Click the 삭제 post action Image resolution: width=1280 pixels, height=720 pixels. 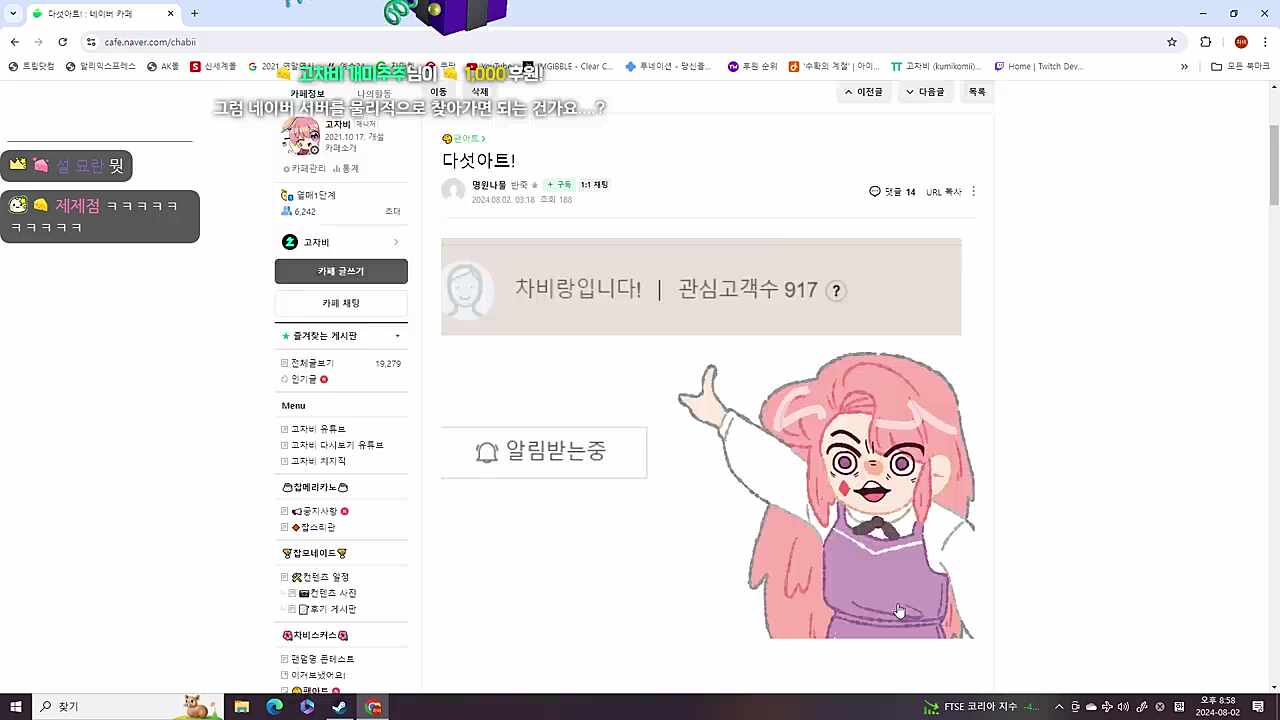tap(480, 92)
